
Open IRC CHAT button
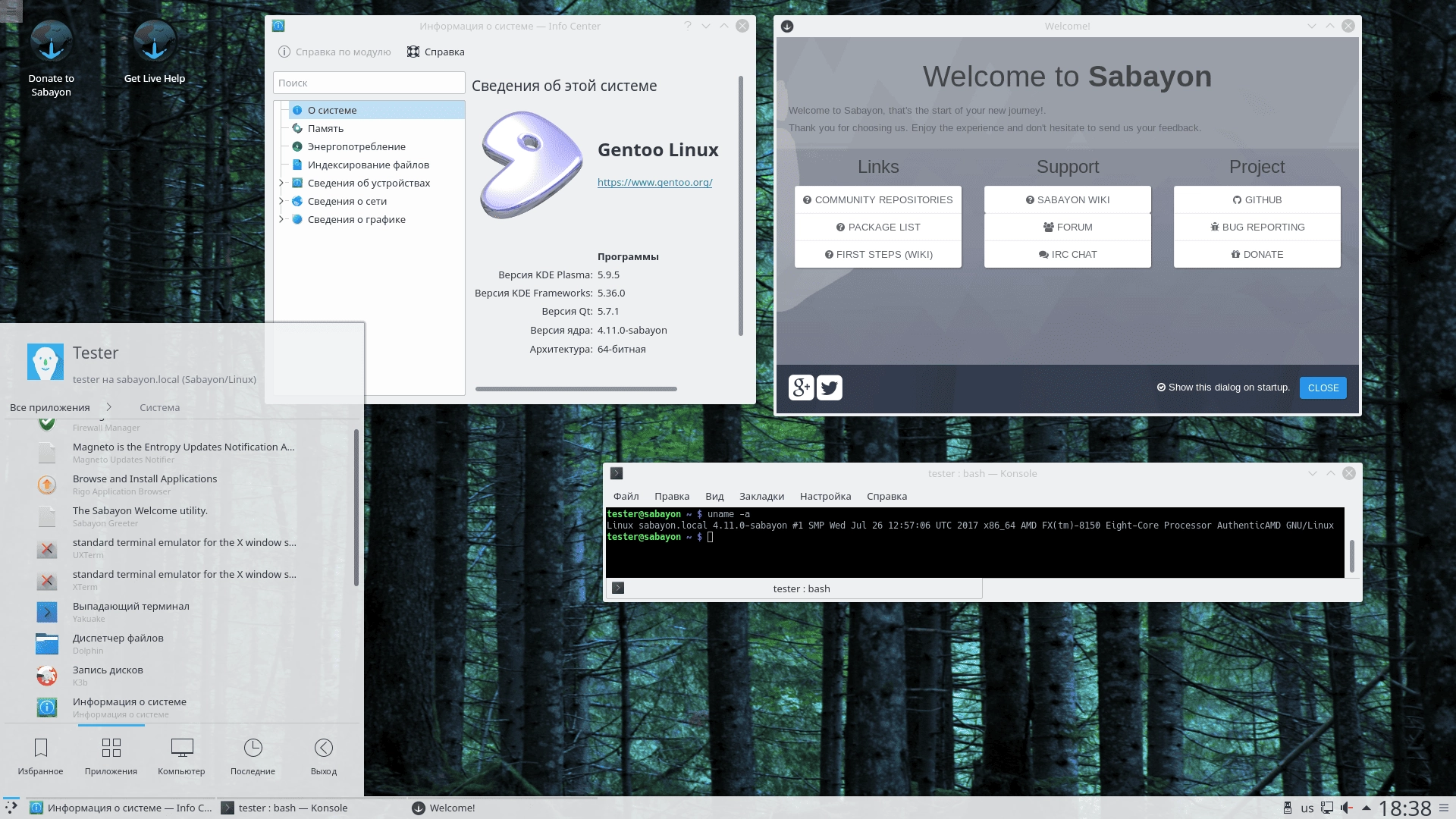(x=1068, y=254)
